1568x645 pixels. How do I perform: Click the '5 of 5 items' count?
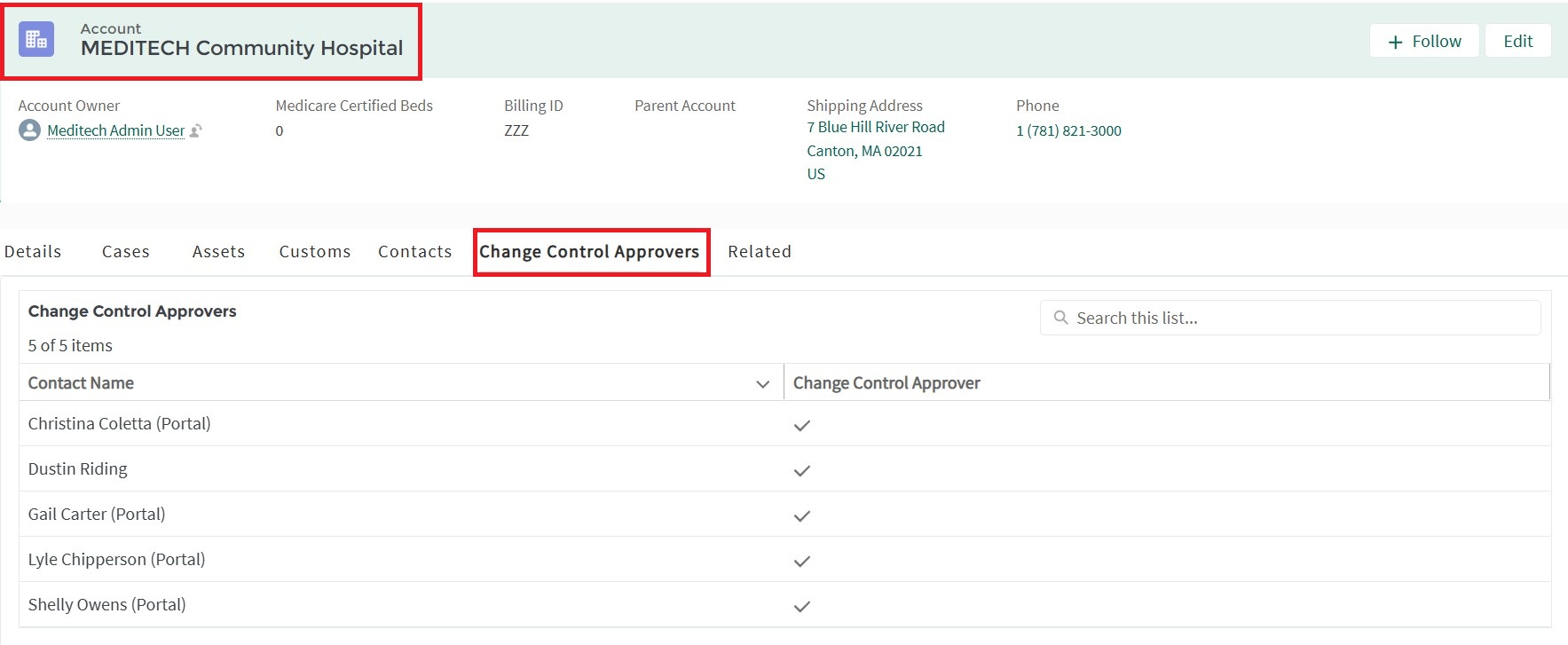click(x=70, y=346)
